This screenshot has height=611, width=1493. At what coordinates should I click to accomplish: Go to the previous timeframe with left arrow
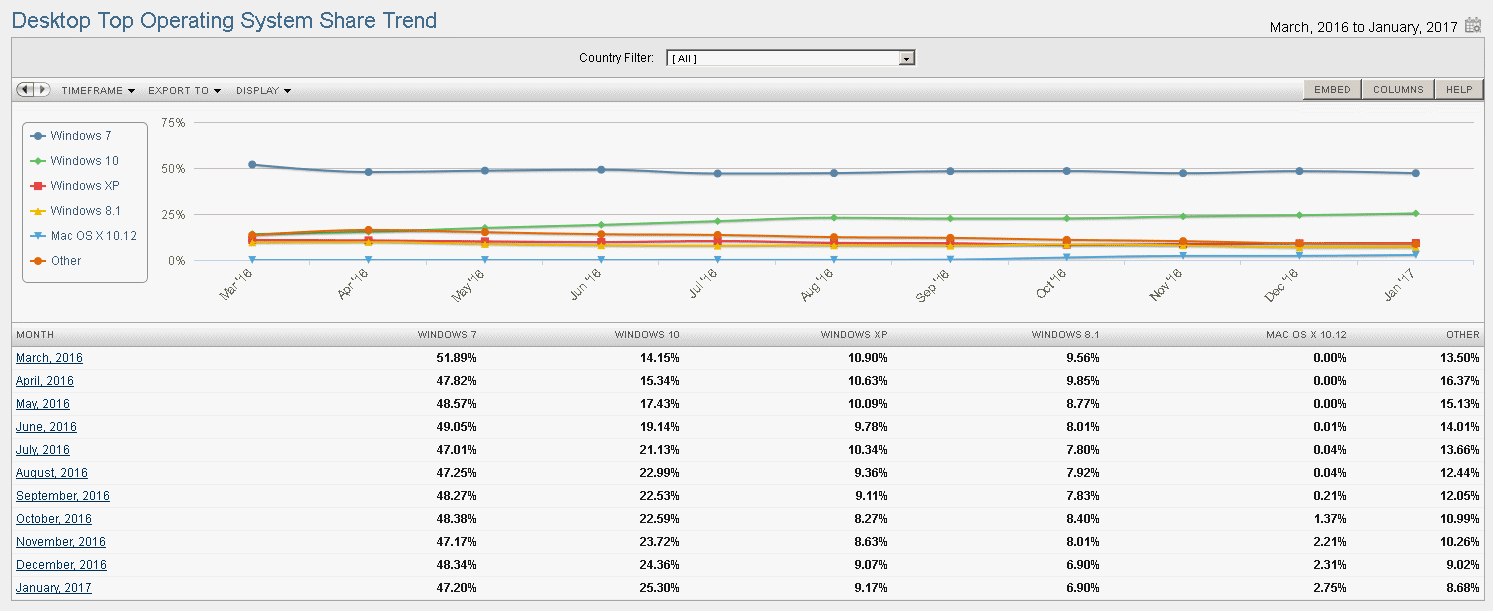point(25,90)
